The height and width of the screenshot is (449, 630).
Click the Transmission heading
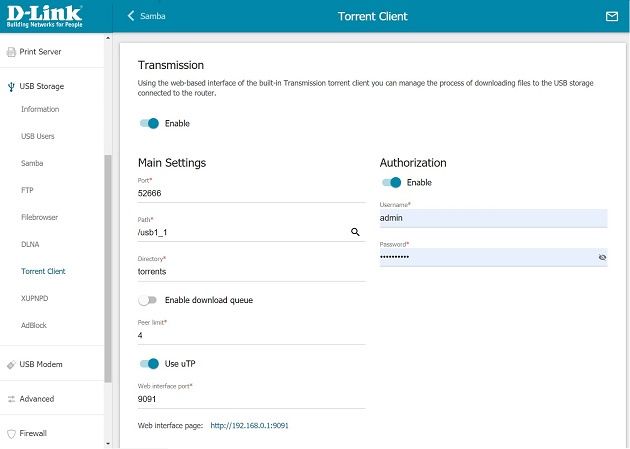[171, 65]
